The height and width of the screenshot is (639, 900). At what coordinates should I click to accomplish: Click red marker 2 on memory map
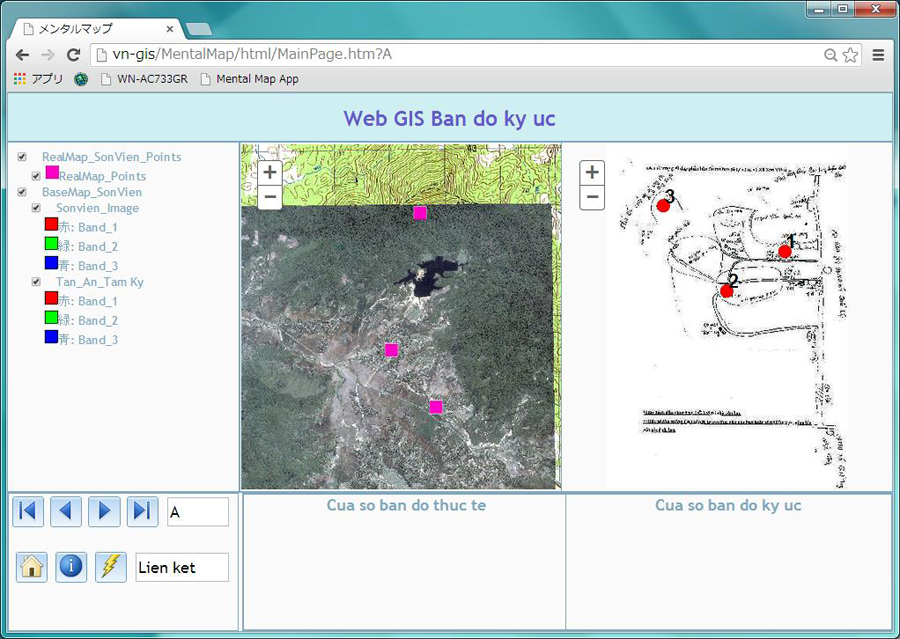[x=727, y=290]
